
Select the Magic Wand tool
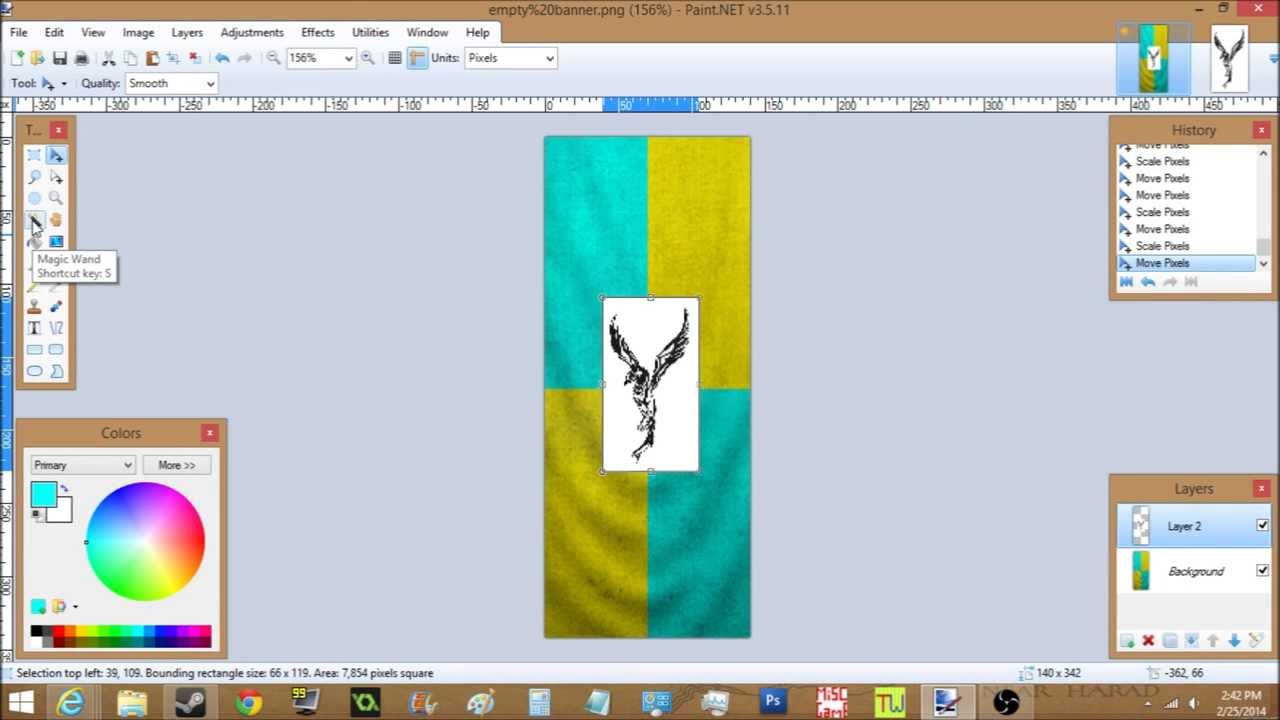point(35,220)
